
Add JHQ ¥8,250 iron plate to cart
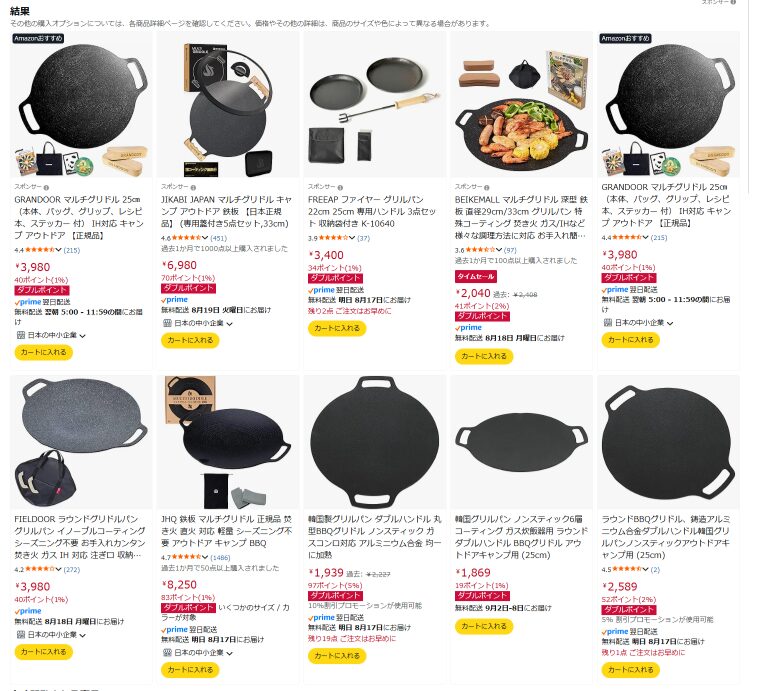(190, 670)
